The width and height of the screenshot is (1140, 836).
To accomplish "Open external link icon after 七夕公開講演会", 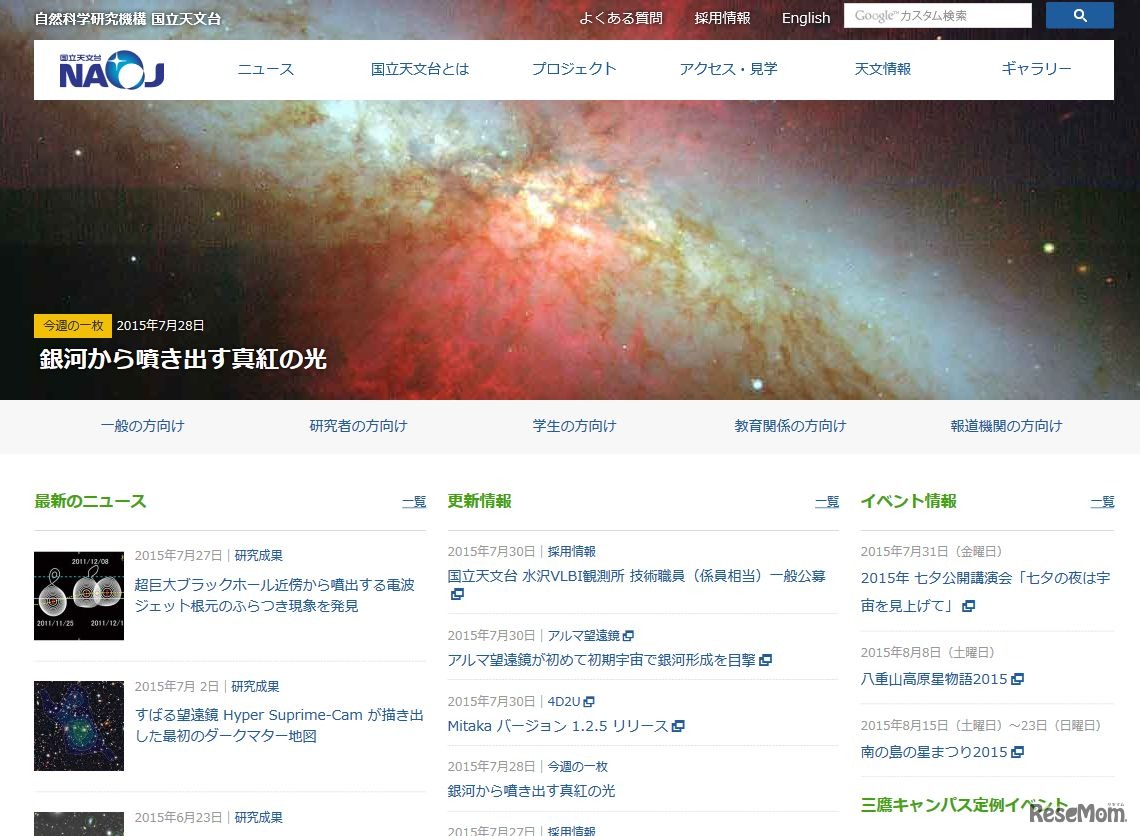I will (968, 605).
